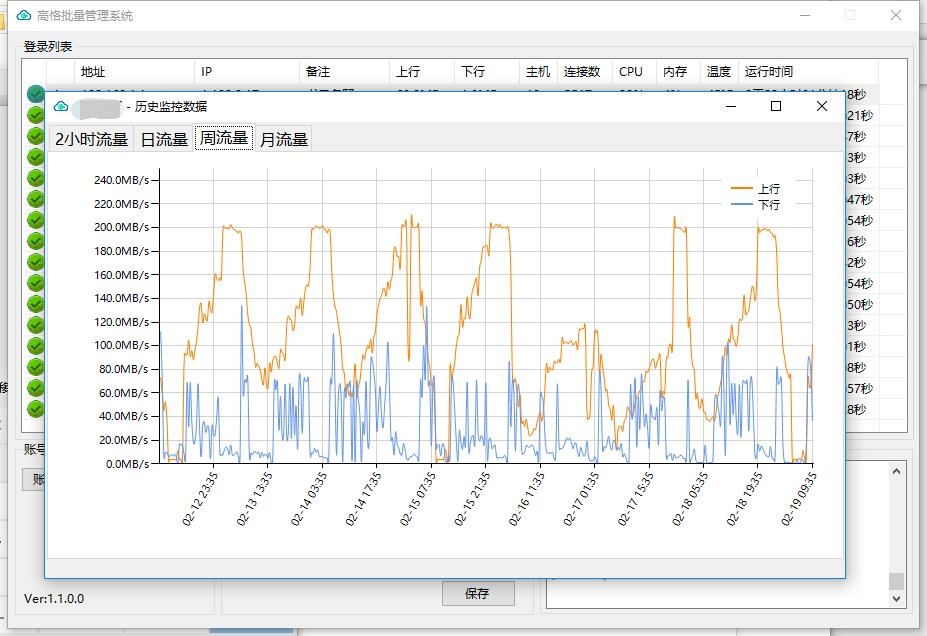Viewport: 927px width, 636px height.
Task: Click the 连接数 column header
Action: [582, 72]
